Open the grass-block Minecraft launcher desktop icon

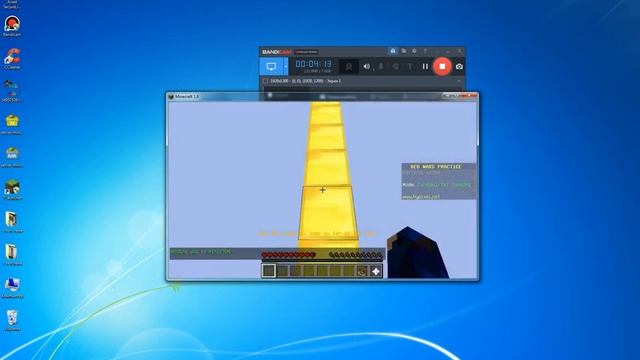point(12,190)
